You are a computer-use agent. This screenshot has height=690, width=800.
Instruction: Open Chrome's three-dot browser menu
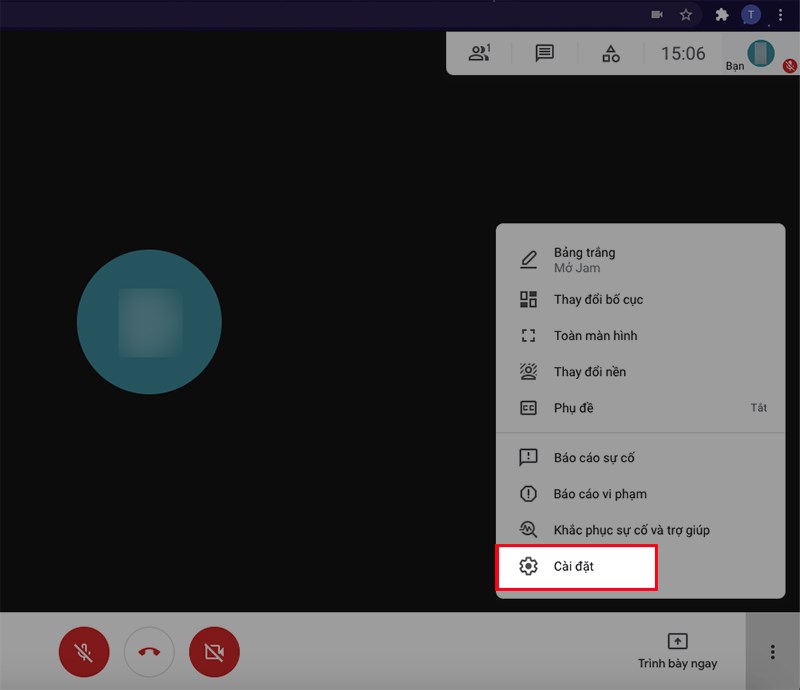[x=781, y=15]
